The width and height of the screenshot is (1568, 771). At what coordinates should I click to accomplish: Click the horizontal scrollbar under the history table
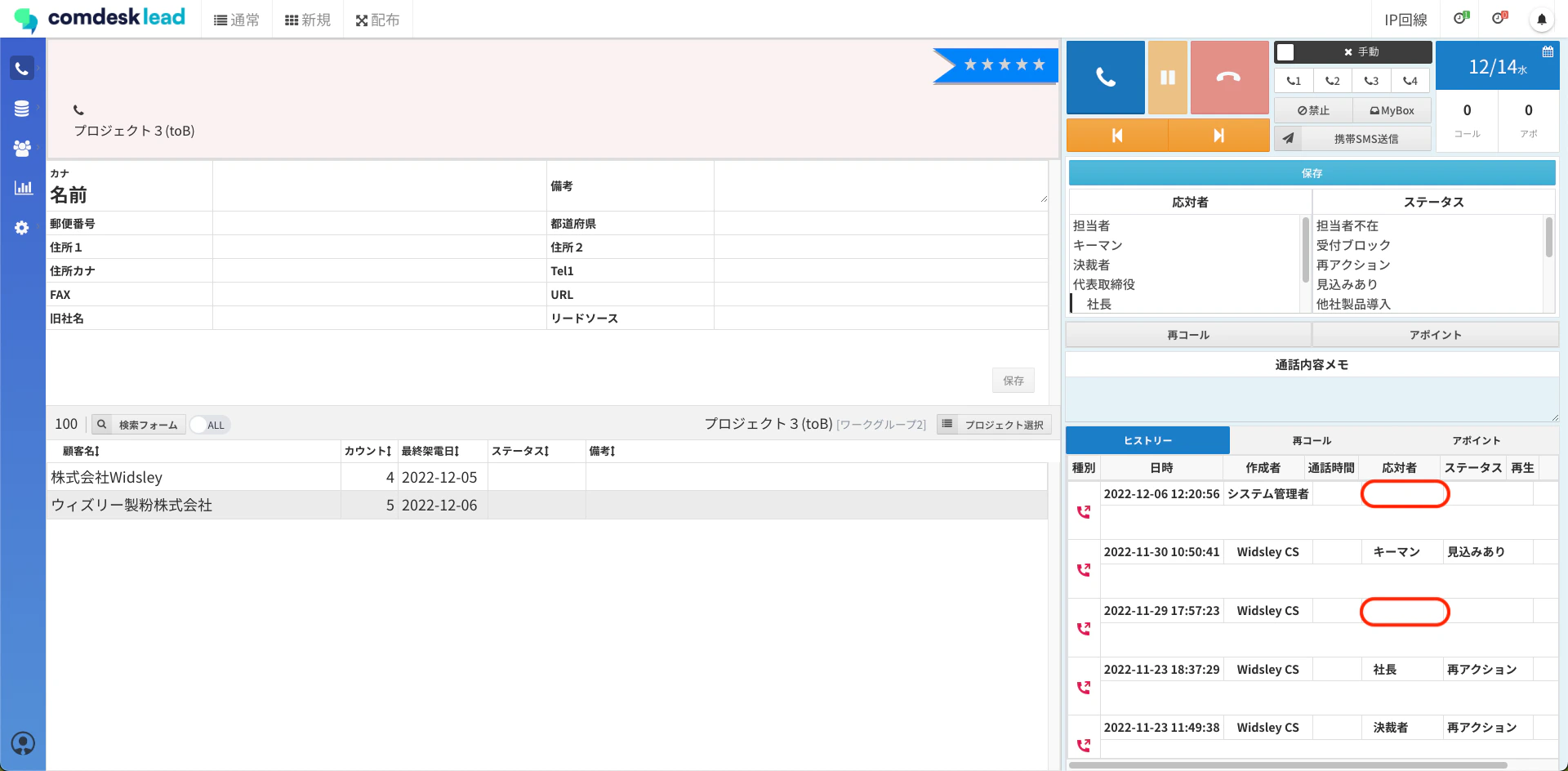(x=1288, y=765)
